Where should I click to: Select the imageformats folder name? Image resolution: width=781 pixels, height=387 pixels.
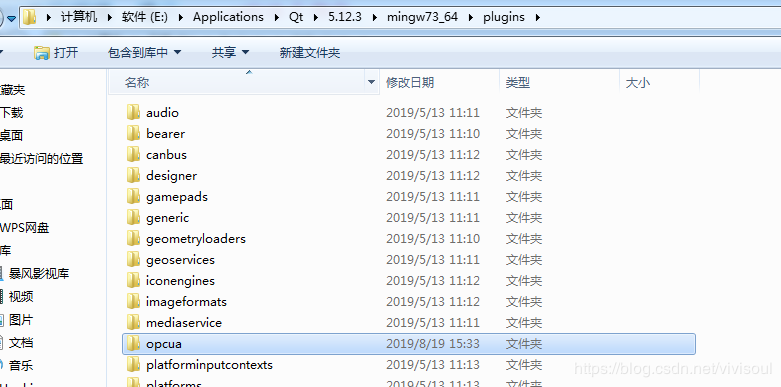186,302
